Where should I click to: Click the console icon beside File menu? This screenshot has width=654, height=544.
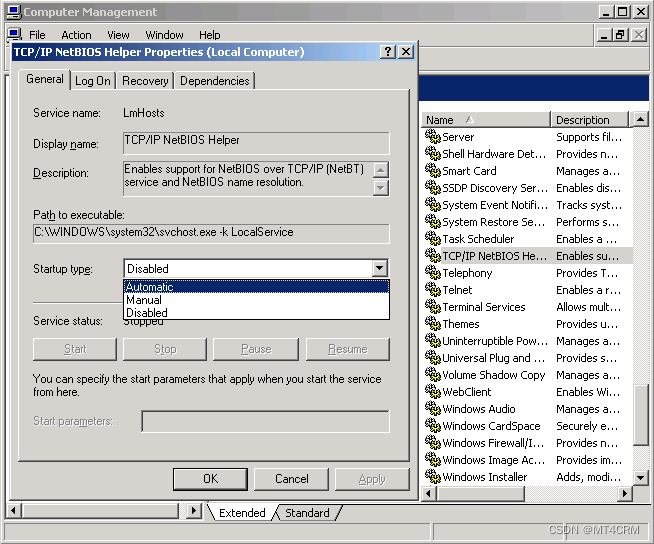click(14, 34)
